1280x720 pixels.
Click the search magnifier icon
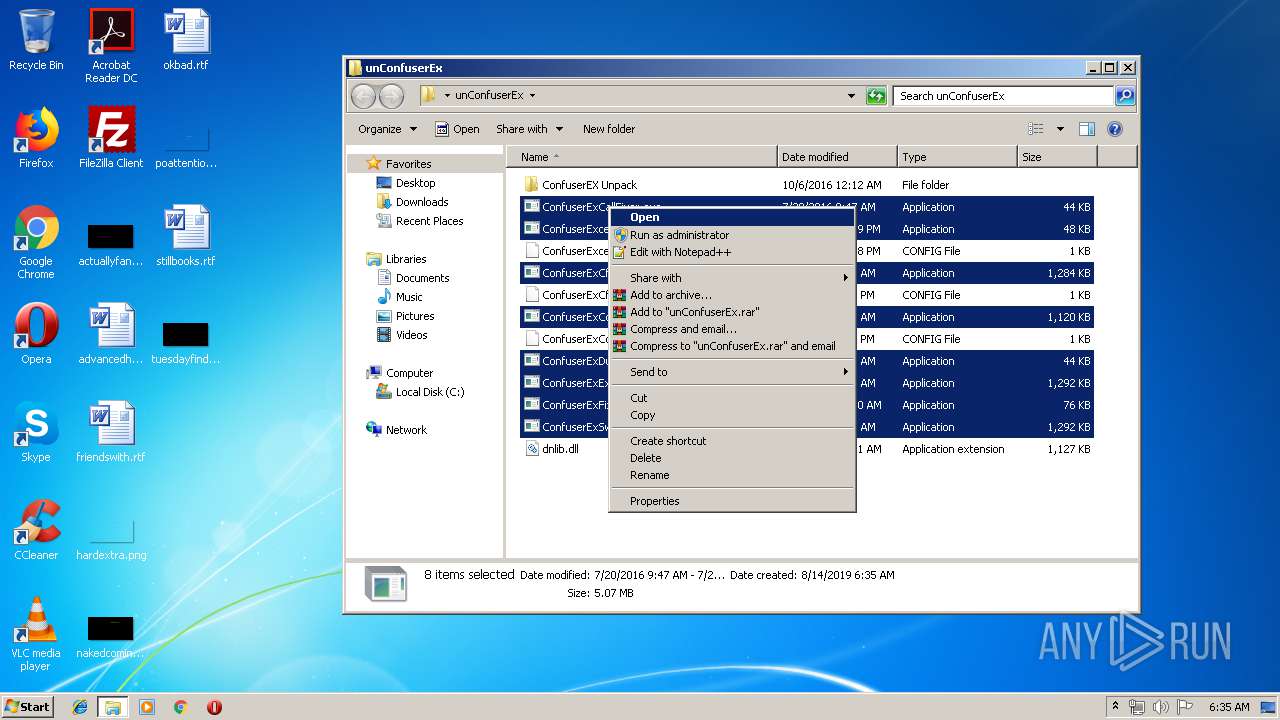(1125, 96)
